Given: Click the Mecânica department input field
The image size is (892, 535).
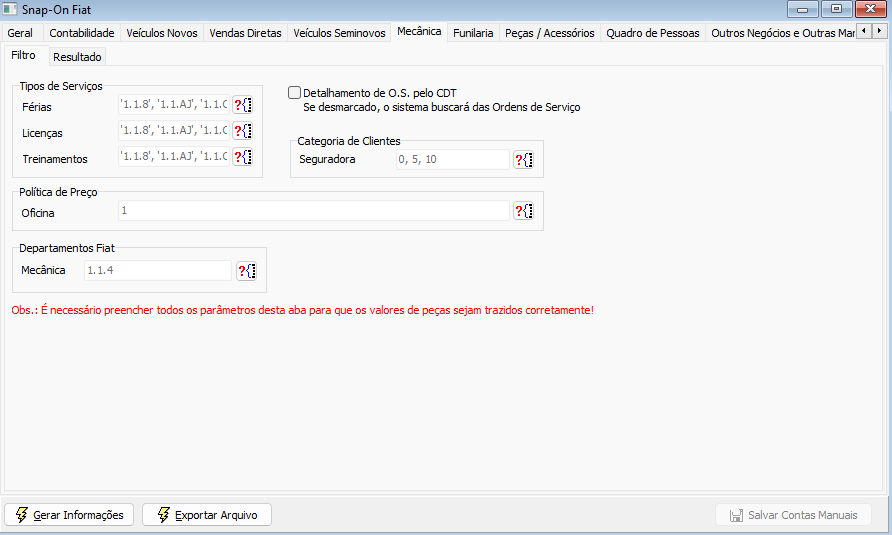Looking at the screenshot, I should point(158,271).
